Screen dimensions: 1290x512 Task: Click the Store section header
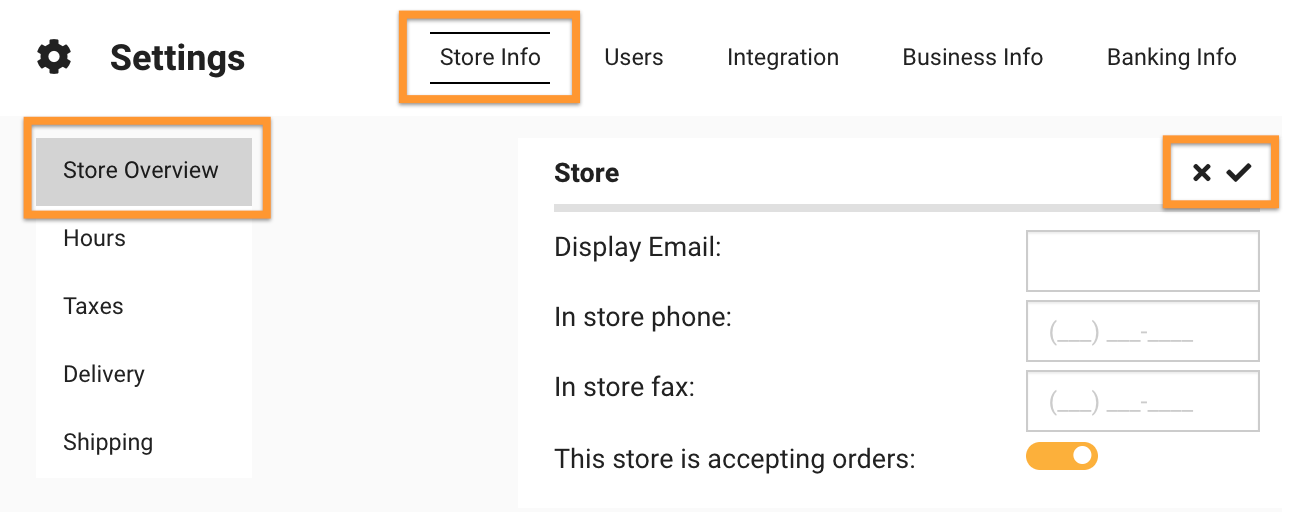pos(587,173)
